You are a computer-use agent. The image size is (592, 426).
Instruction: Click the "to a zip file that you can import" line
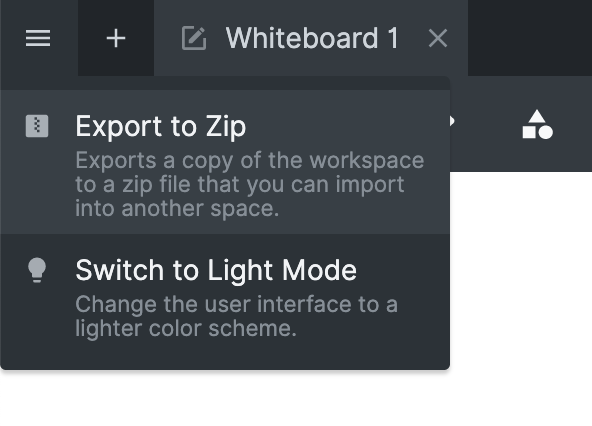(x=240, y=185)
